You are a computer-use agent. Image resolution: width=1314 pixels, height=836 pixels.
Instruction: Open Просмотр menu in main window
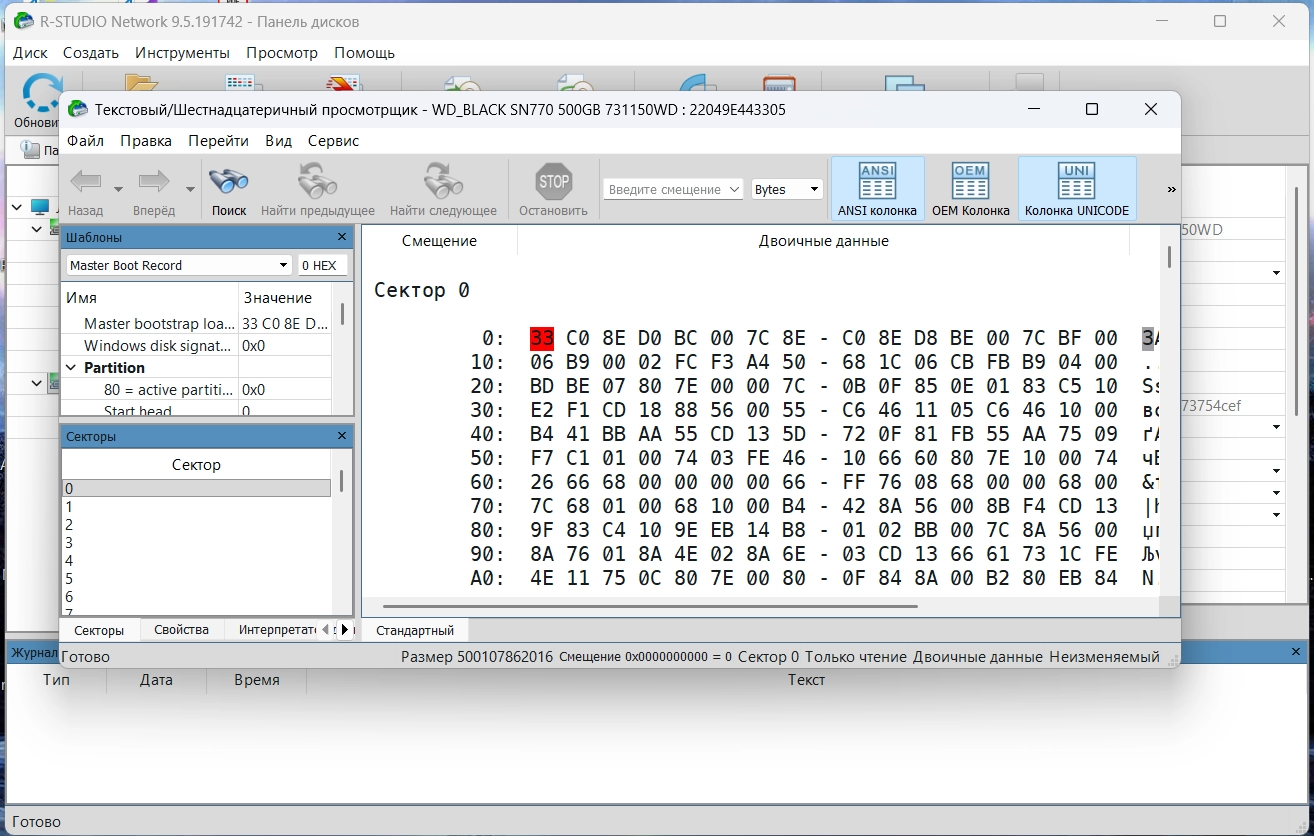pos(282,53)
